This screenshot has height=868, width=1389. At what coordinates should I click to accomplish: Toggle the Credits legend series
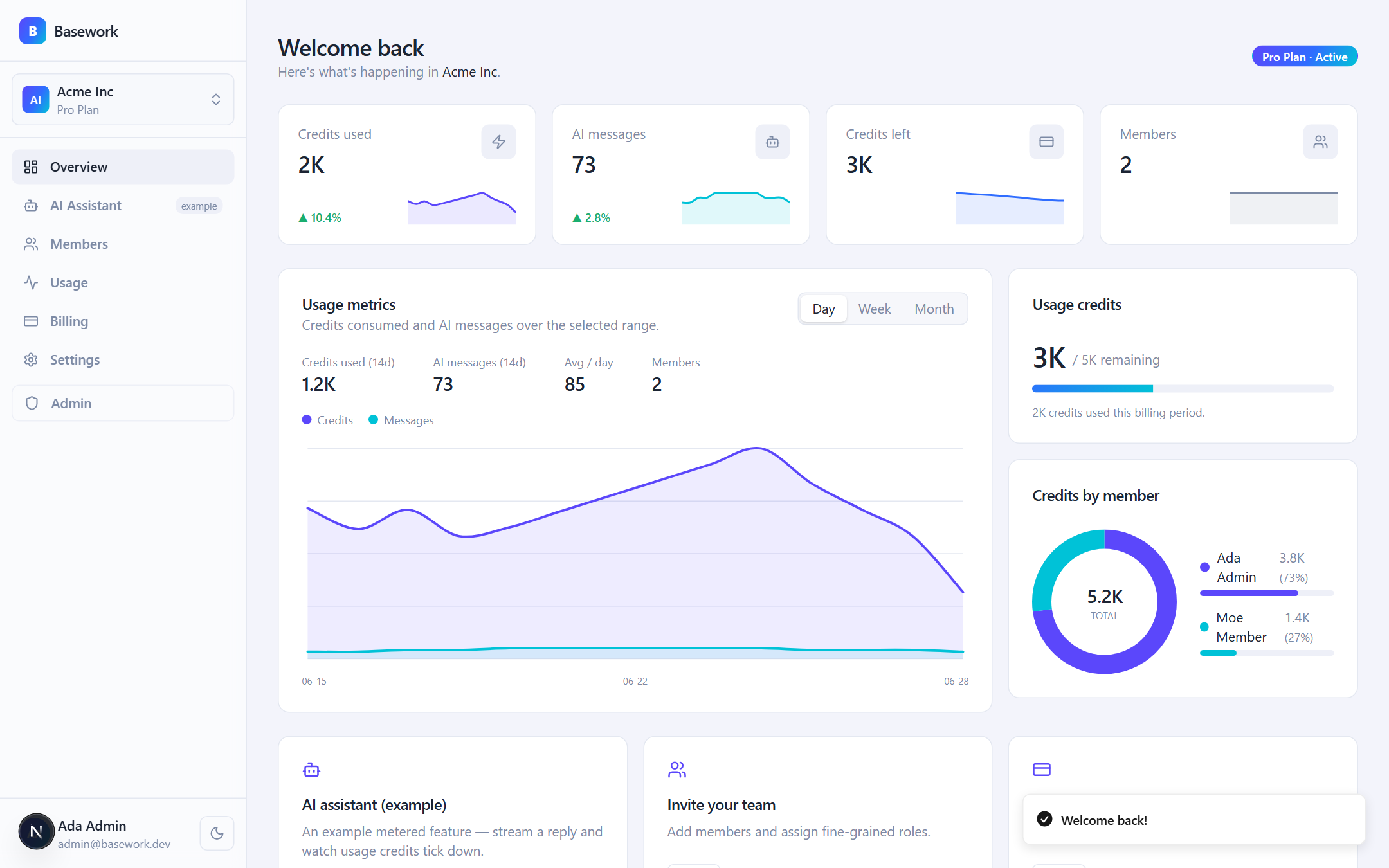point(327,420)
